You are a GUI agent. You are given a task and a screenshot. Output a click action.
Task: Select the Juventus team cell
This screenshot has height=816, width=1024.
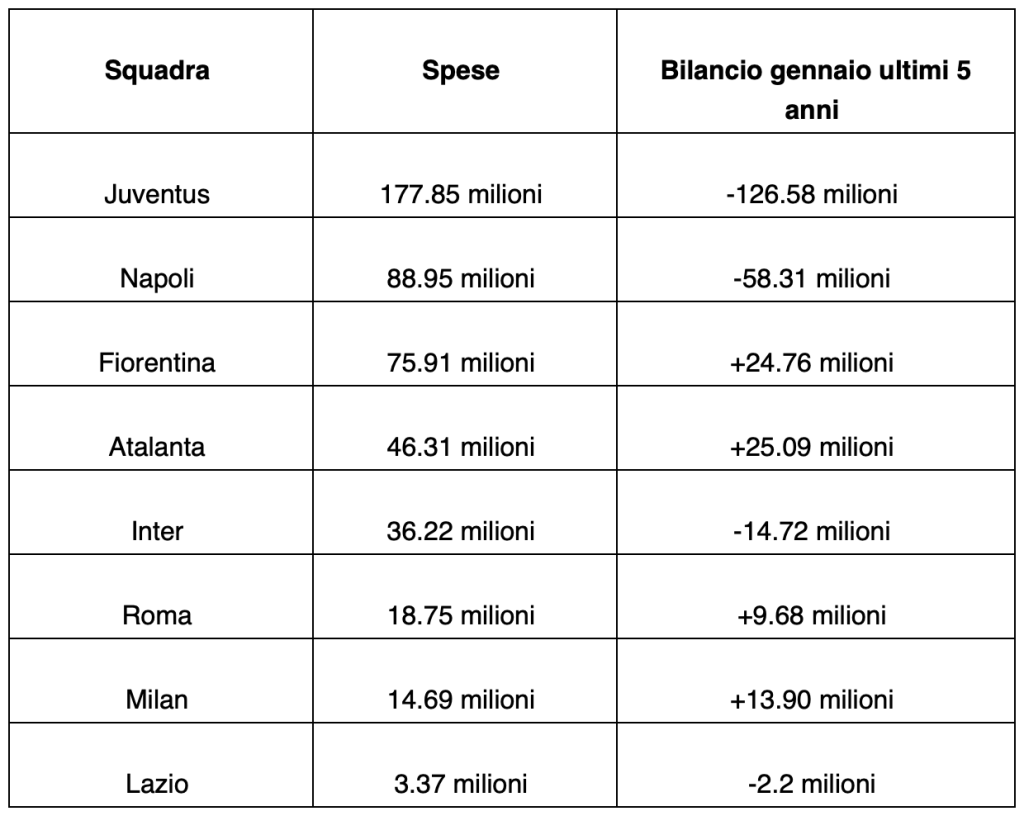[157, 193]
